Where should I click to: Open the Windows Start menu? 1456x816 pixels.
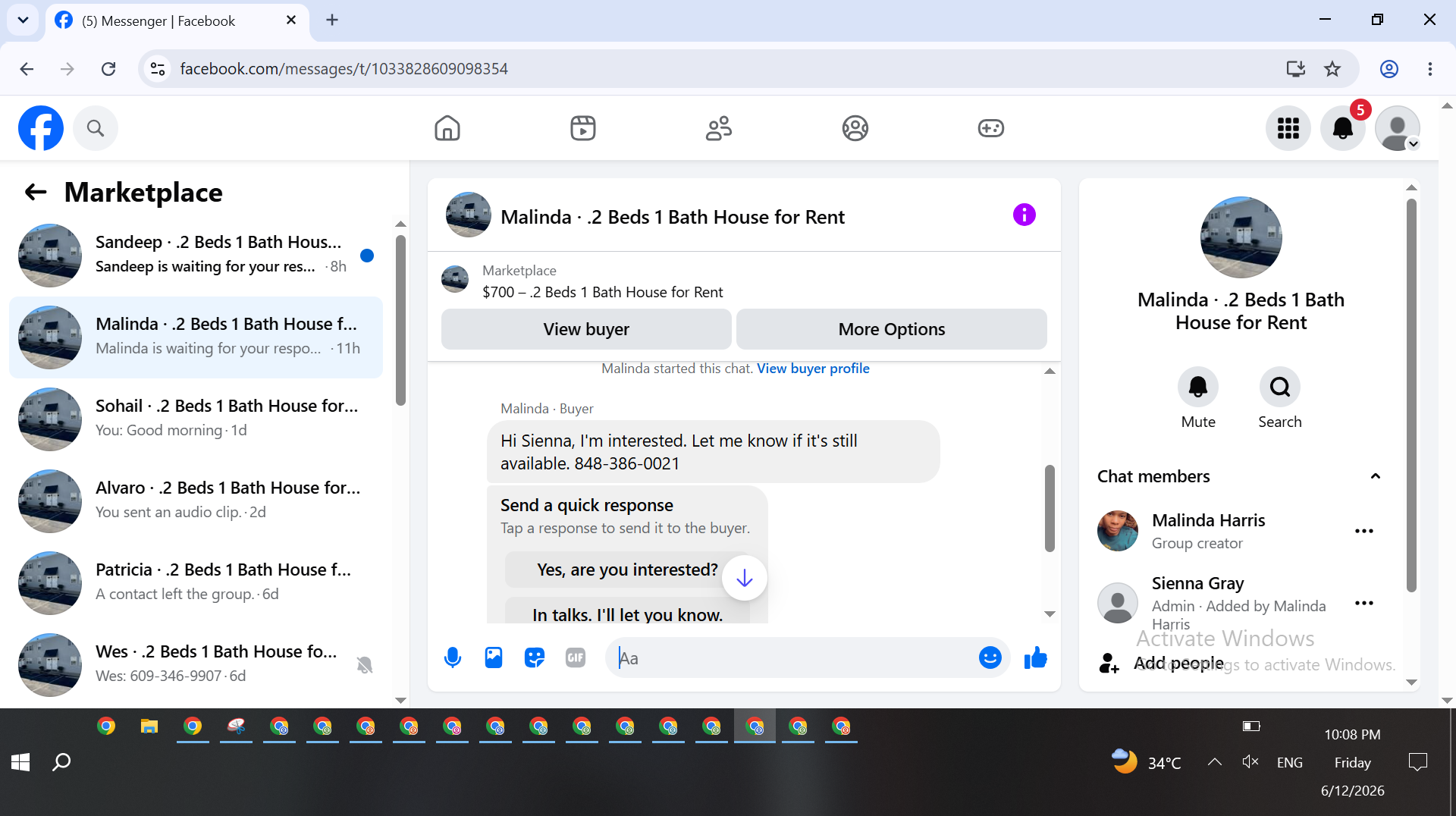[20, 762]
